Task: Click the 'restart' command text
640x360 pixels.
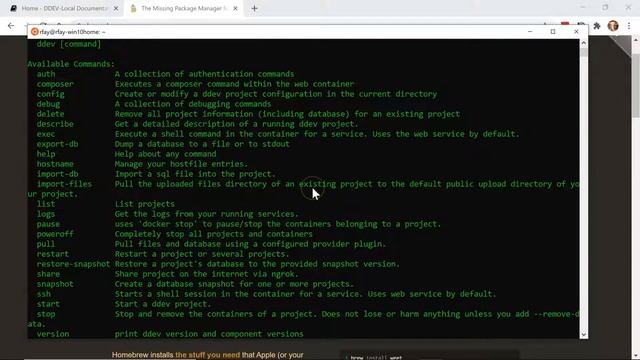Action: [53, 254]
